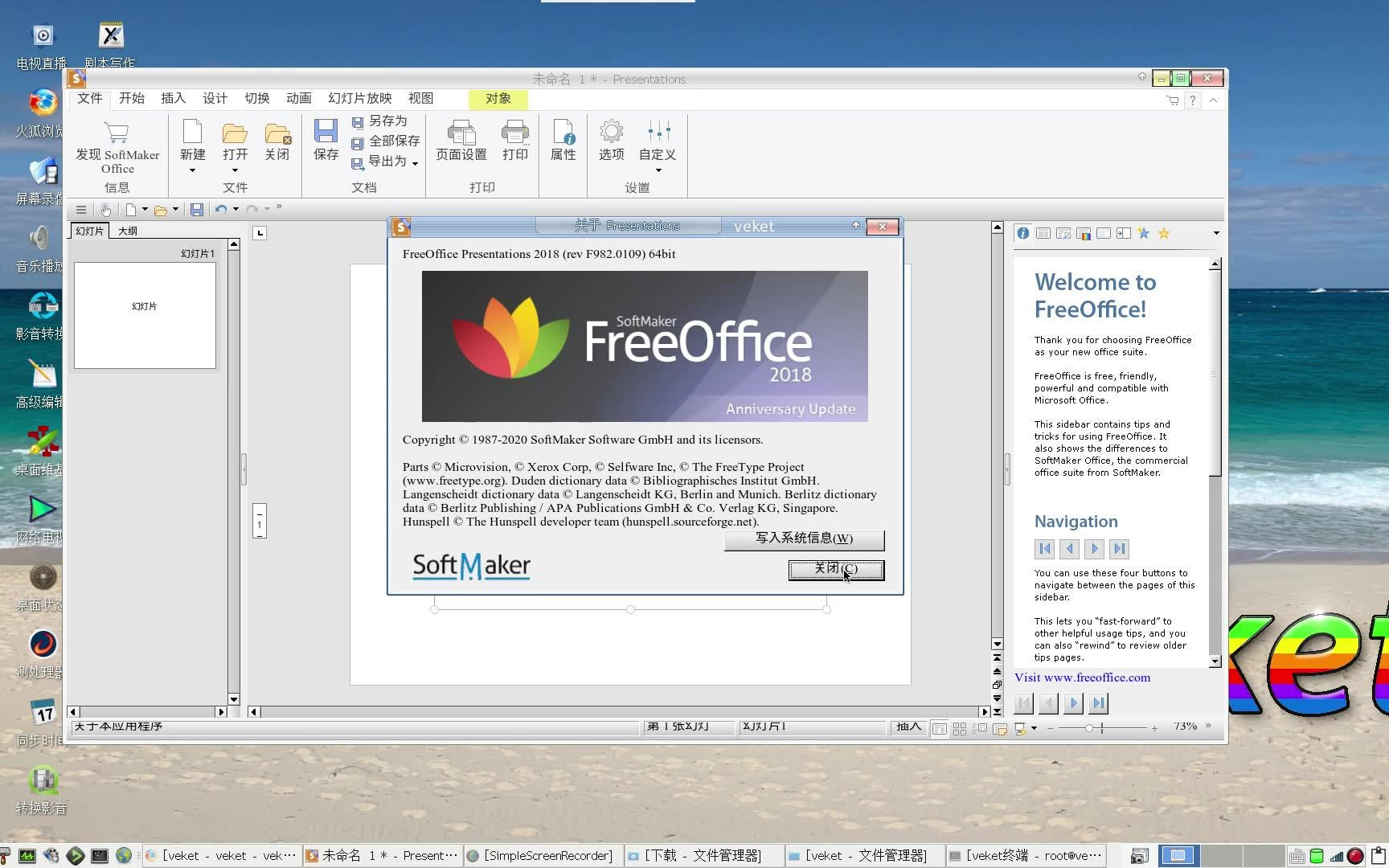Switch to veket终端 terminal in taskbar
This screenshot has height=868, width=1389.
pos(1026,856)
